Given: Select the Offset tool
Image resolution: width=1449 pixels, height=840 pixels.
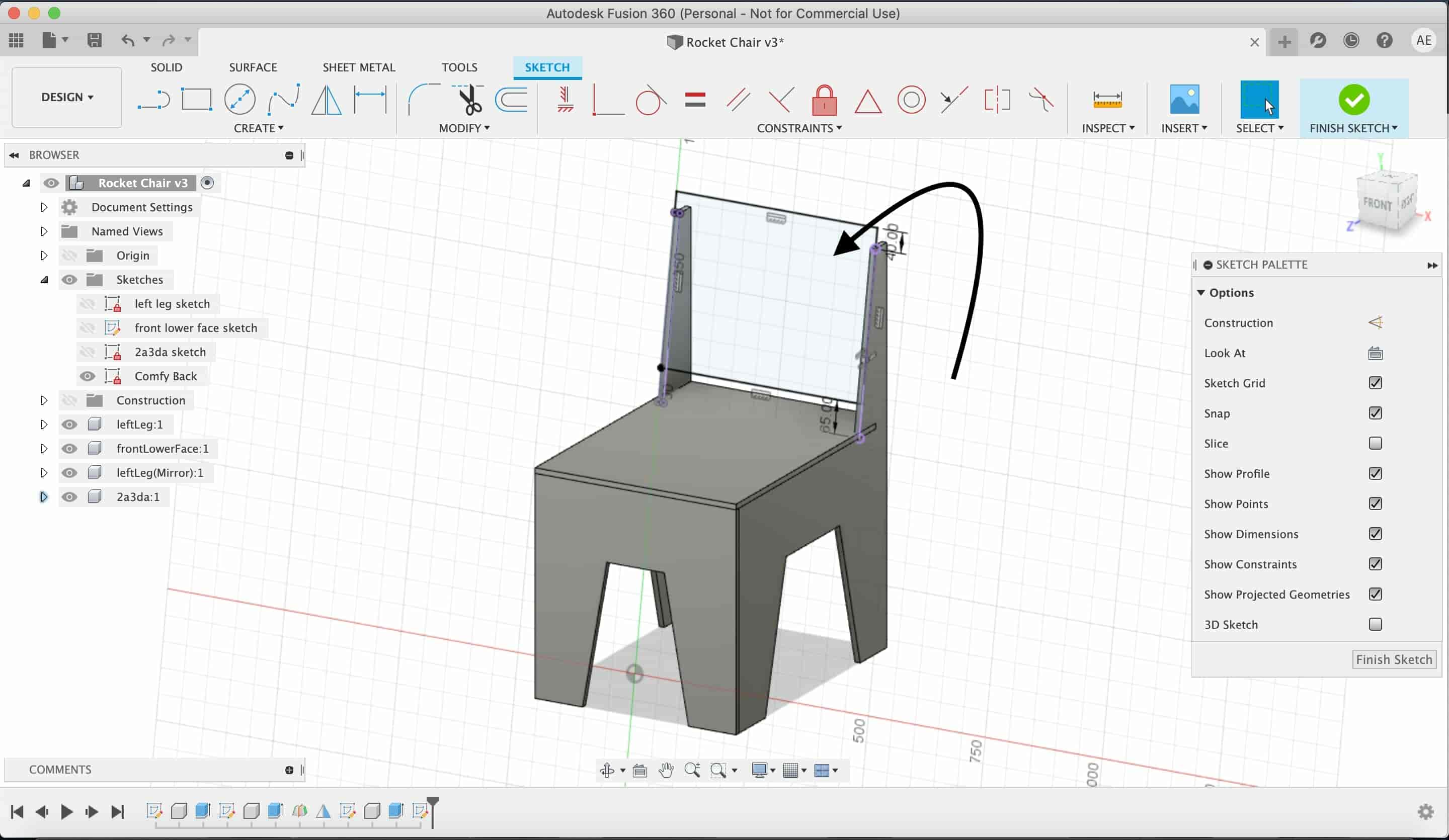Looking at the screenshot, I should click(x=511, y=100).
